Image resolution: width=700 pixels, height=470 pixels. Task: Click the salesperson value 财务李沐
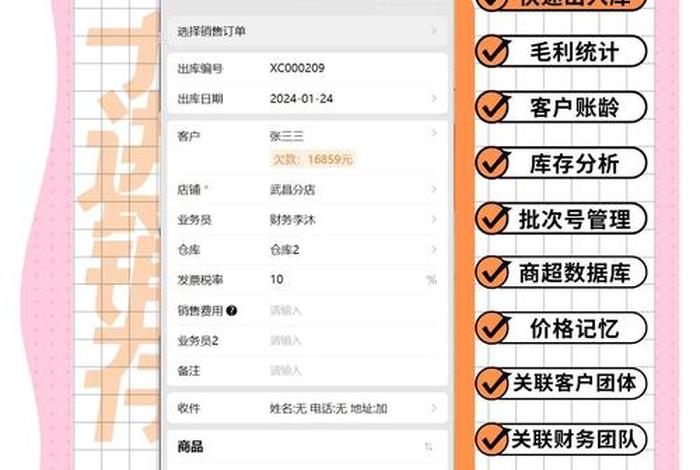pyautogui.click(x=292, y=220)
